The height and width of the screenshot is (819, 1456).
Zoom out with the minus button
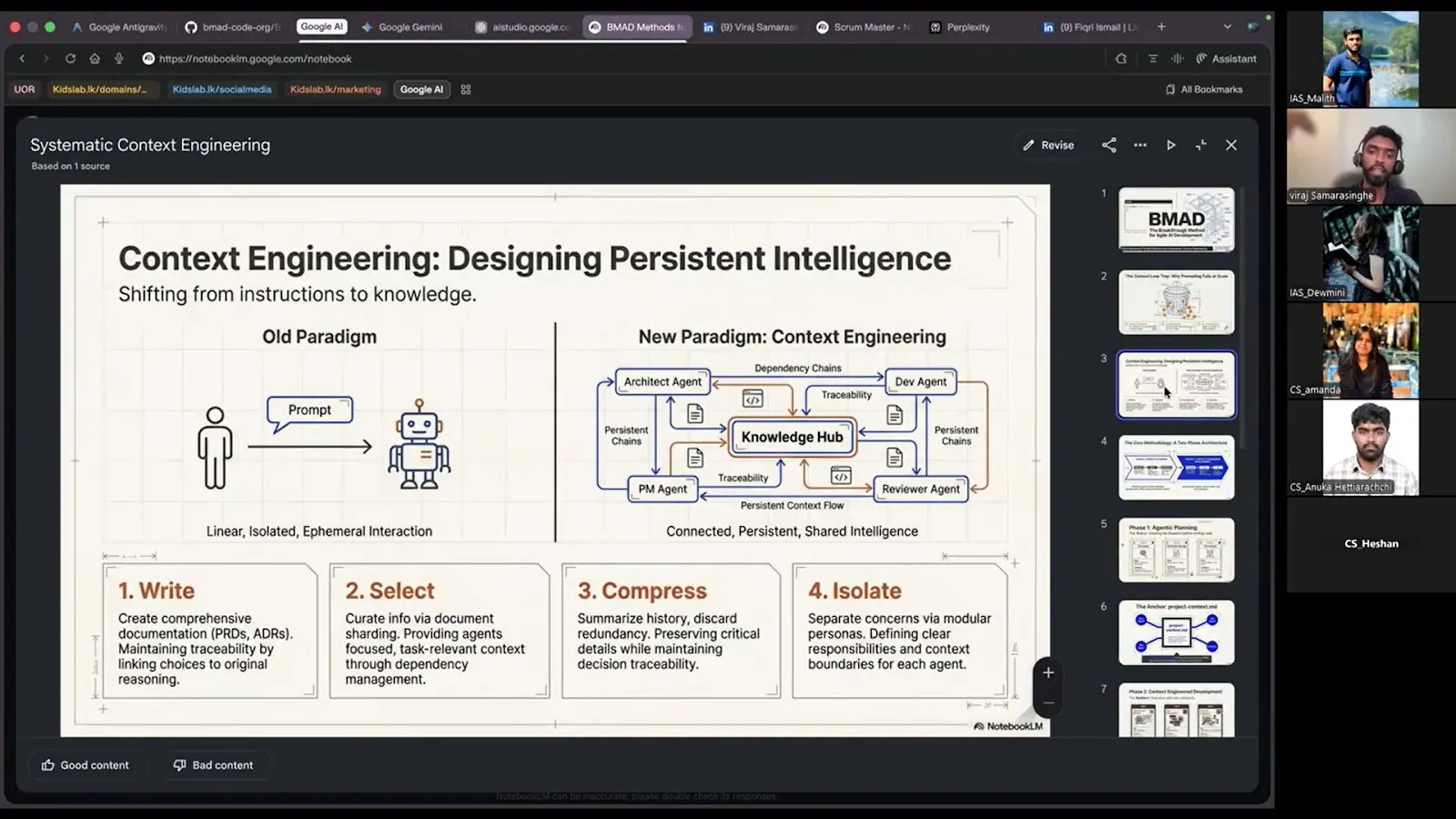[x=1048, y=703]
